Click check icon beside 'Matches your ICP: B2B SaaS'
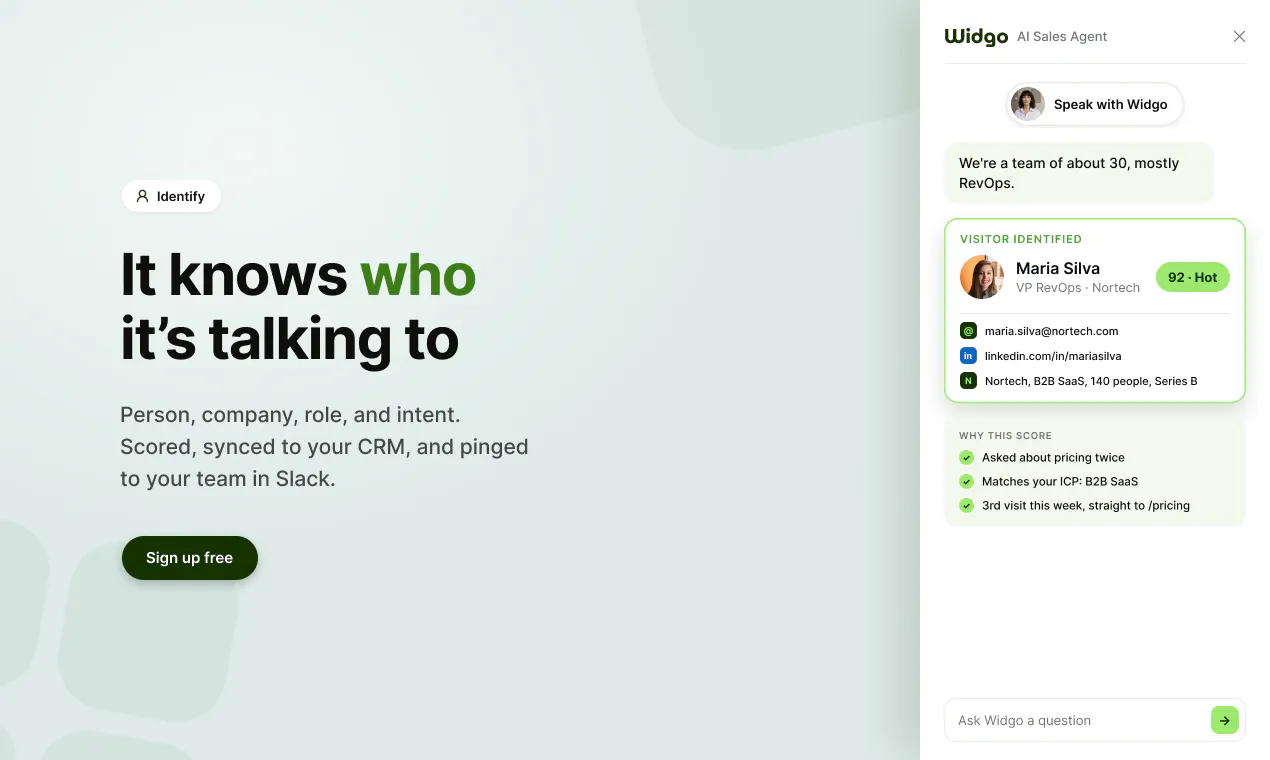Viewport: 1270px width, 760px height. (967, 481)
